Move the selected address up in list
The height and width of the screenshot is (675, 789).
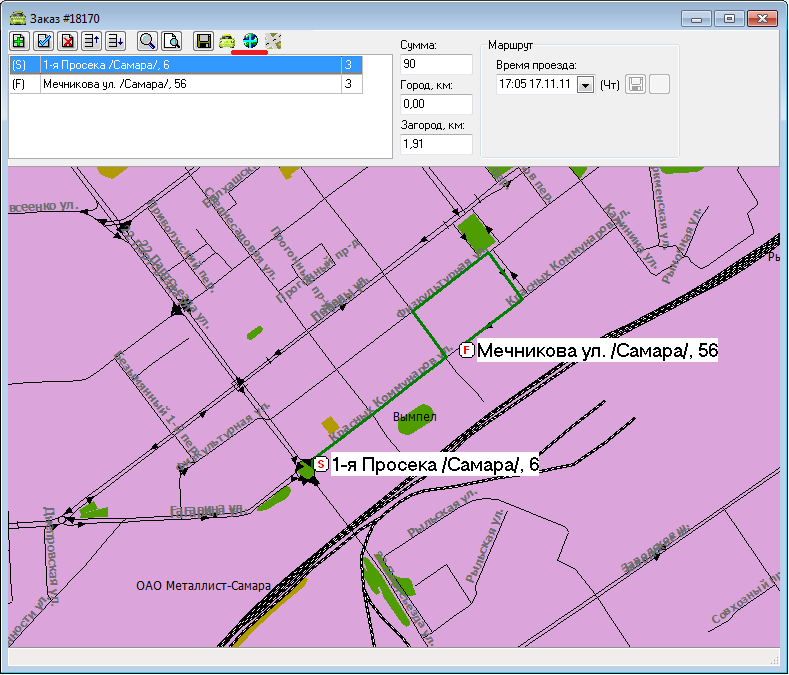tap(91, 41)
